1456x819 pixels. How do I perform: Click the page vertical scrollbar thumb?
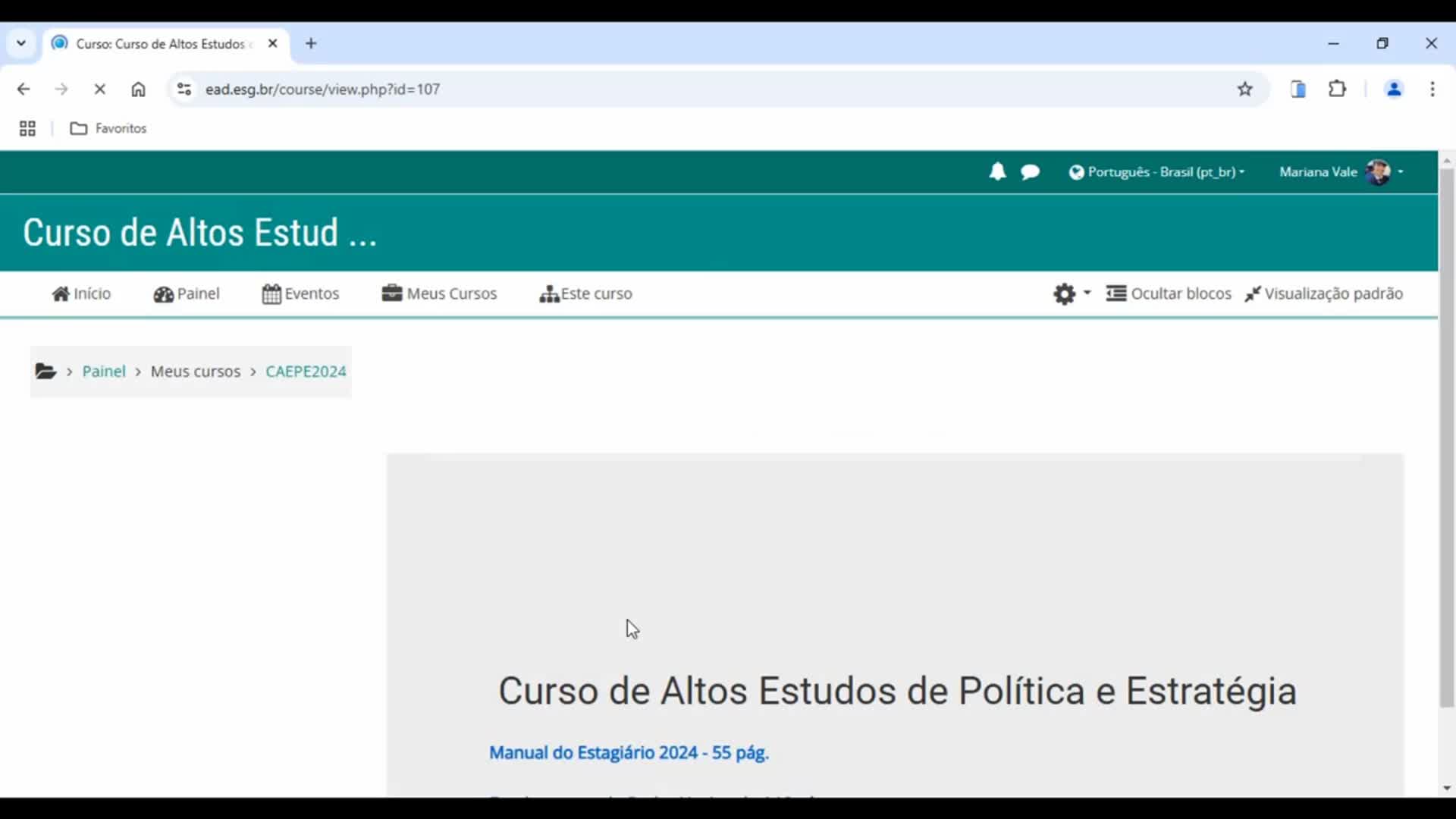point(1447,438)
